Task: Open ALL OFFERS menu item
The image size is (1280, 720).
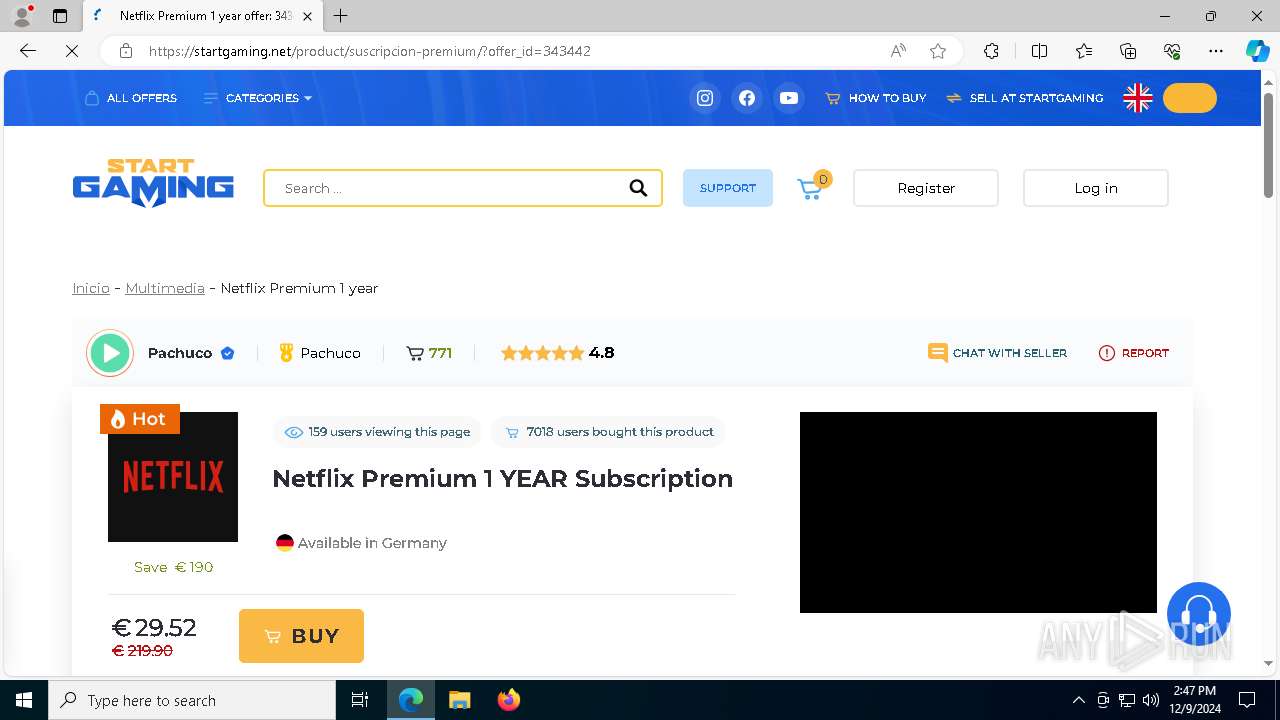Action: pos(131,98)
